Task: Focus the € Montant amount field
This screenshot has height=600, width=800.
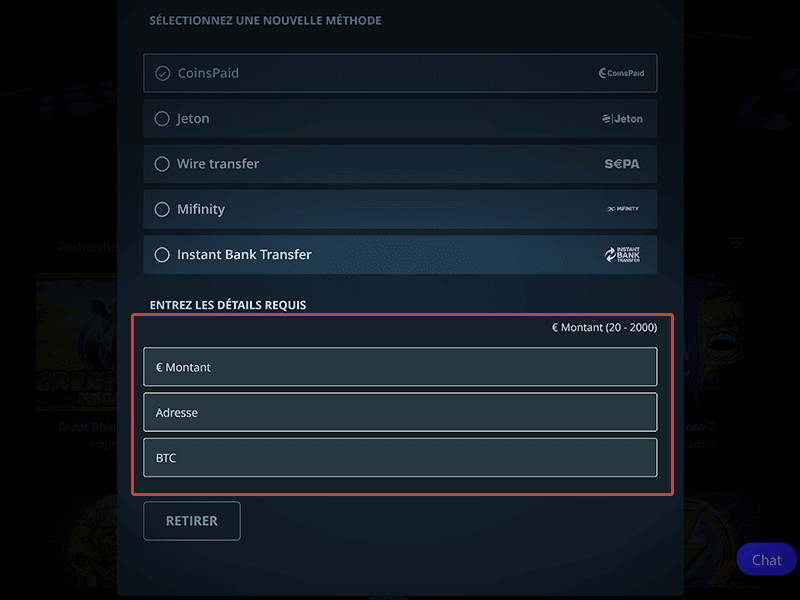Action: click(x=400, y=367)
